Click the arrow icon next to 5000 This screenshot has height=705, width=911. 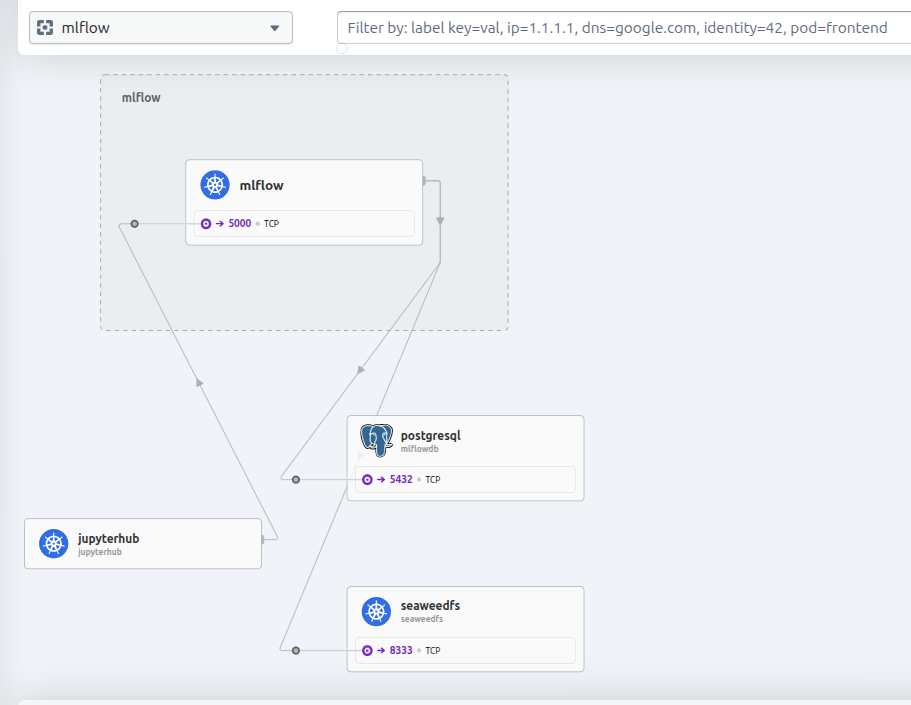[220, 223]
